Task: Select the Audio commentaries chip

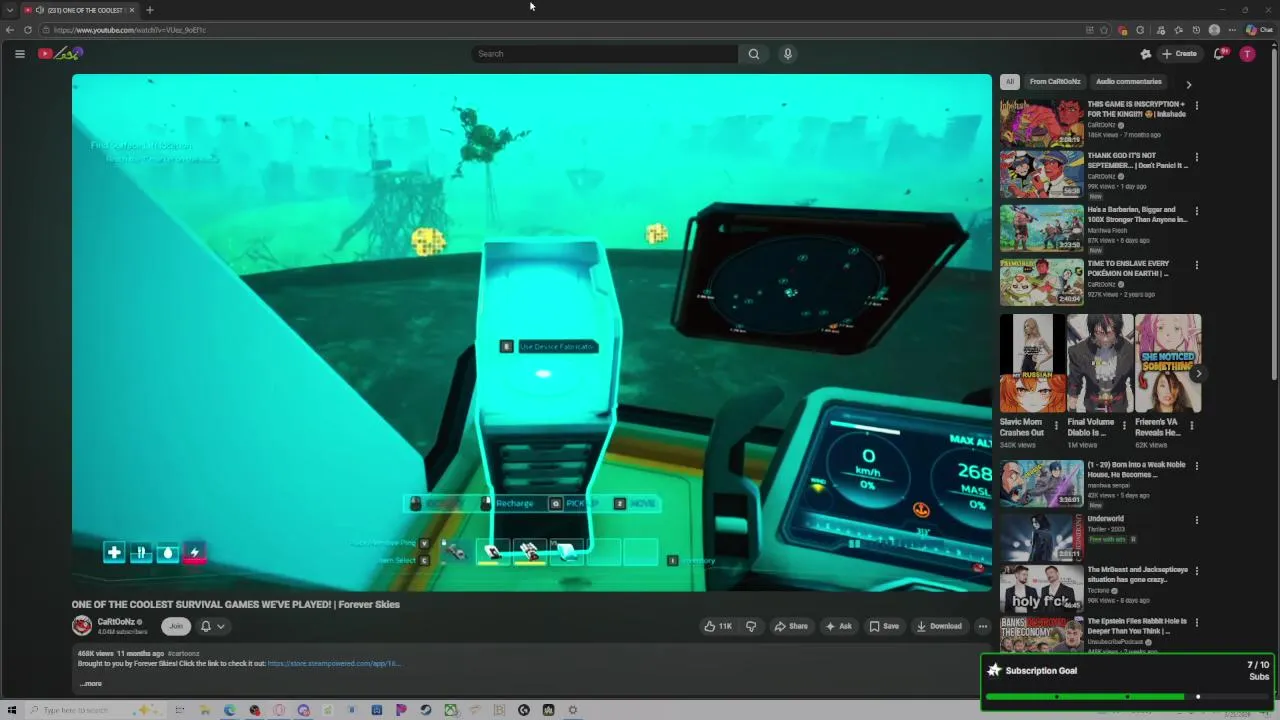Action: pos(1128,82)
